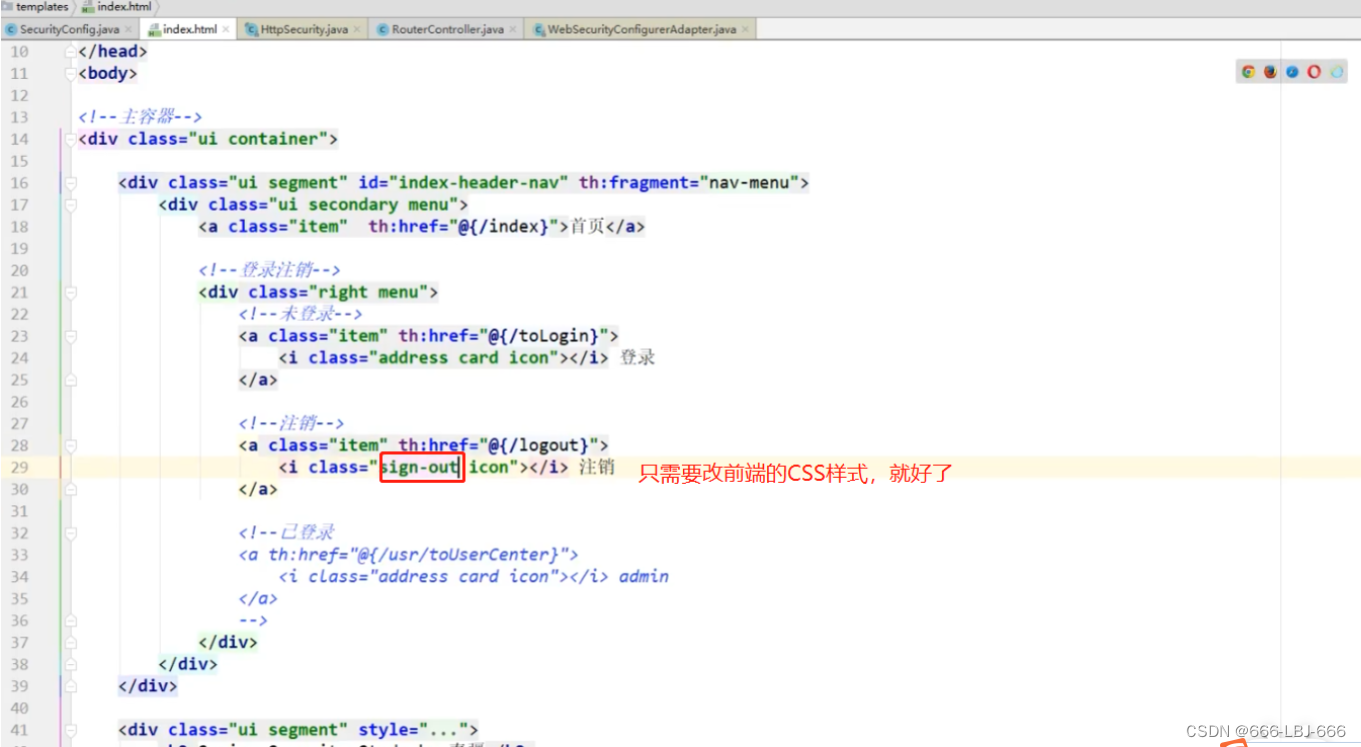This screenshot has width=1361, height=747.
Task: Click the <!--已登录 comment line
Action: pyautogui.click(x=287, y=533)
